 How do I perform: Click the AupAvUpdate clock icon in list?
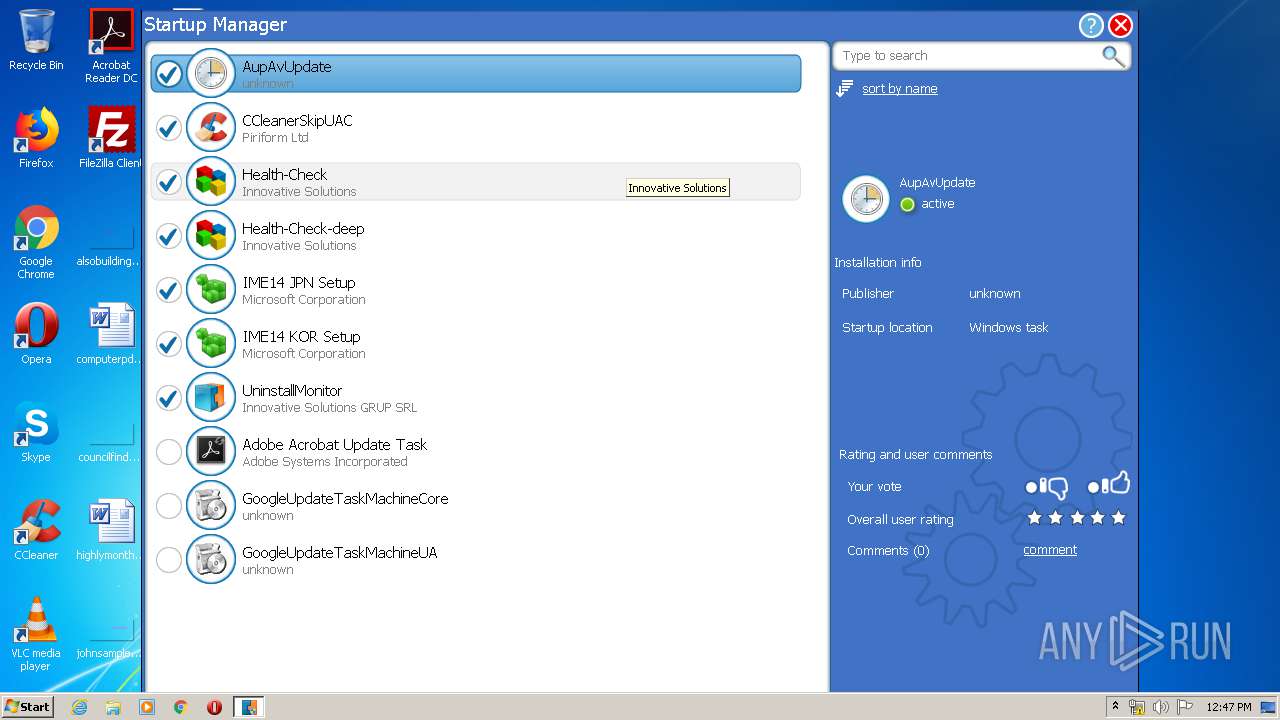coord(211,73)
